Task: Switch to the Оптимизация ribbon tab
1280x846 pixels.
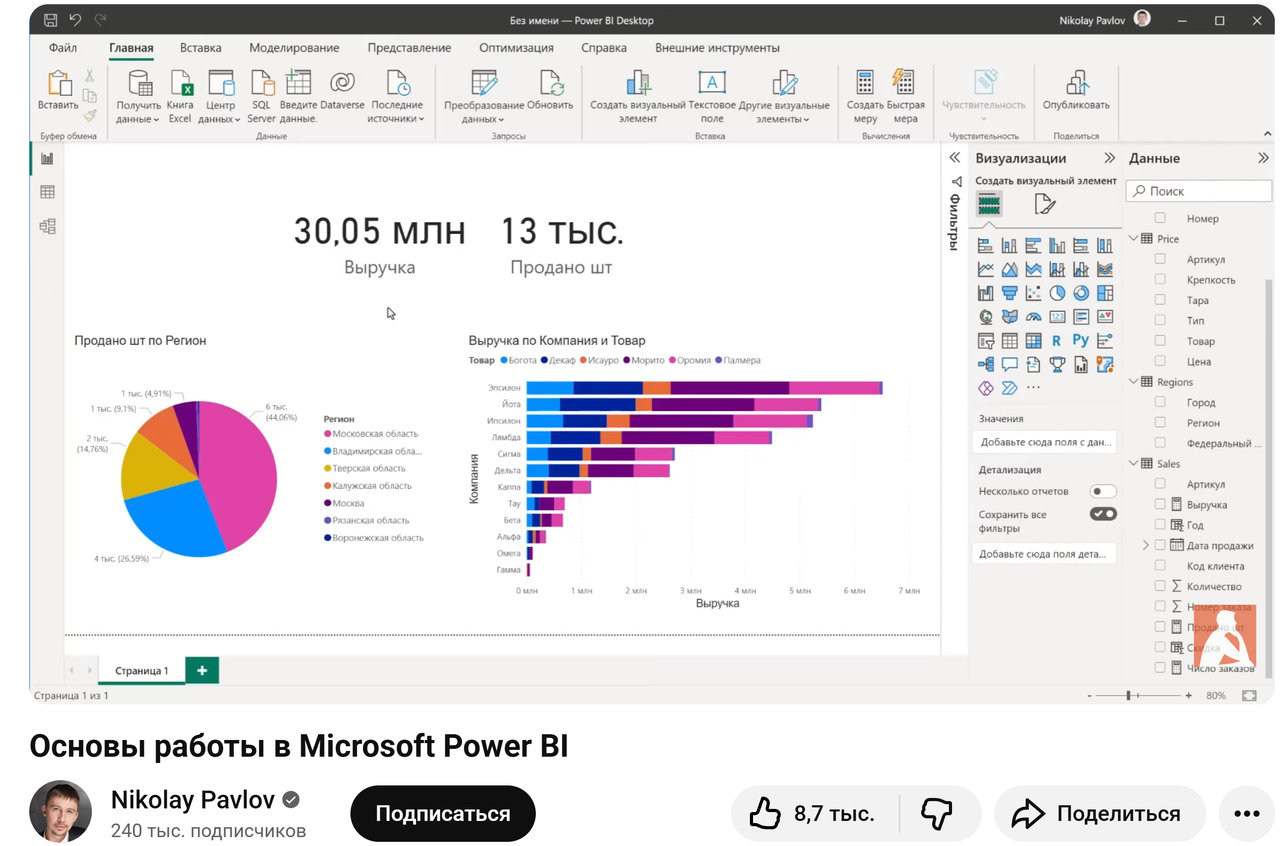Action: (516, 48)
